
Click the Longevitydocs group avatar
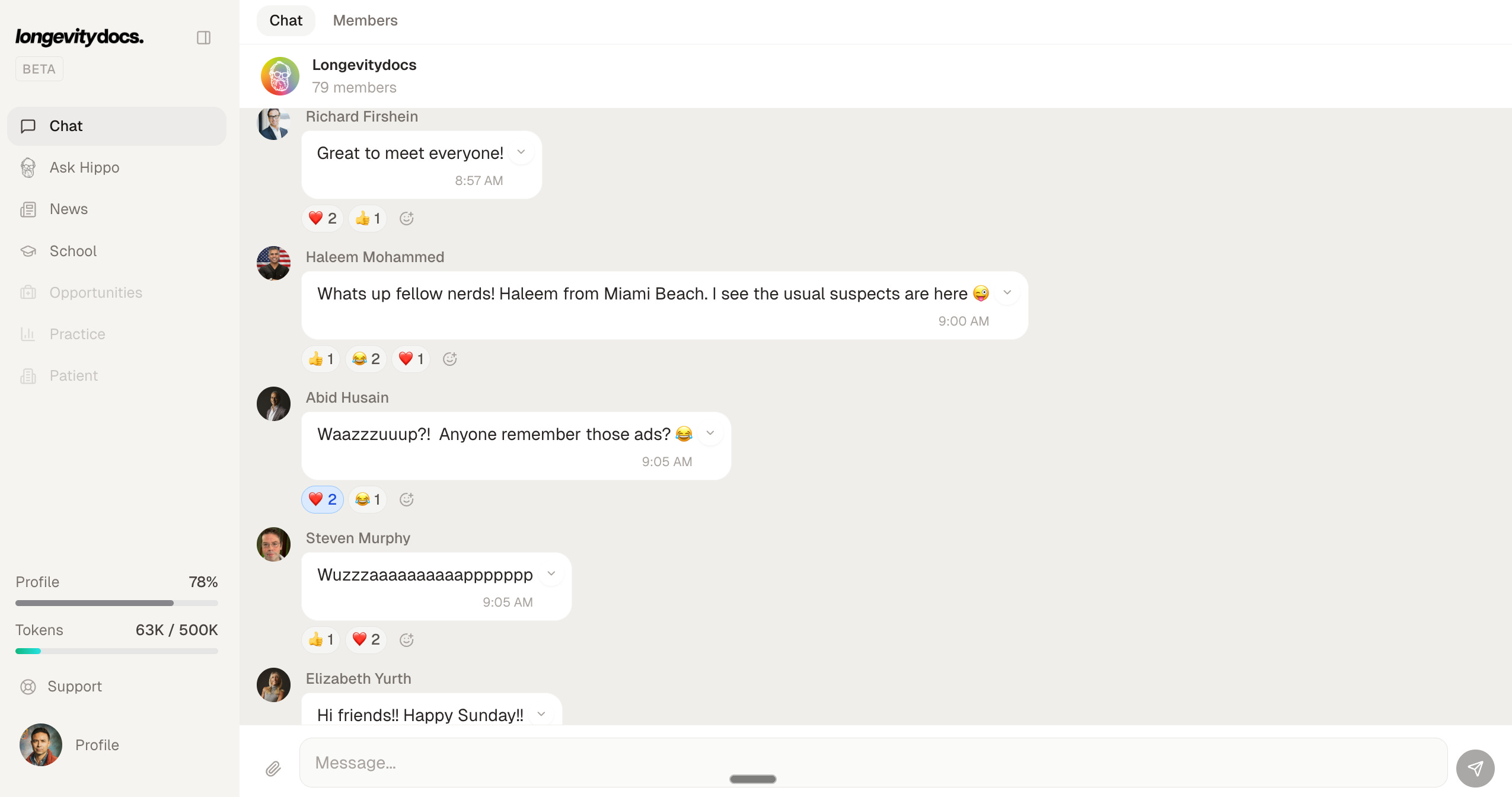pyautogui.click(x=280, y=76)
